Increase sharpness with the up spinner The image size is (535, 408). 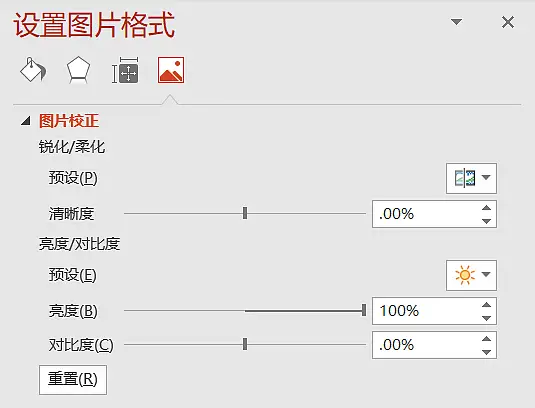pyautogui.click(x=487, y=208)
